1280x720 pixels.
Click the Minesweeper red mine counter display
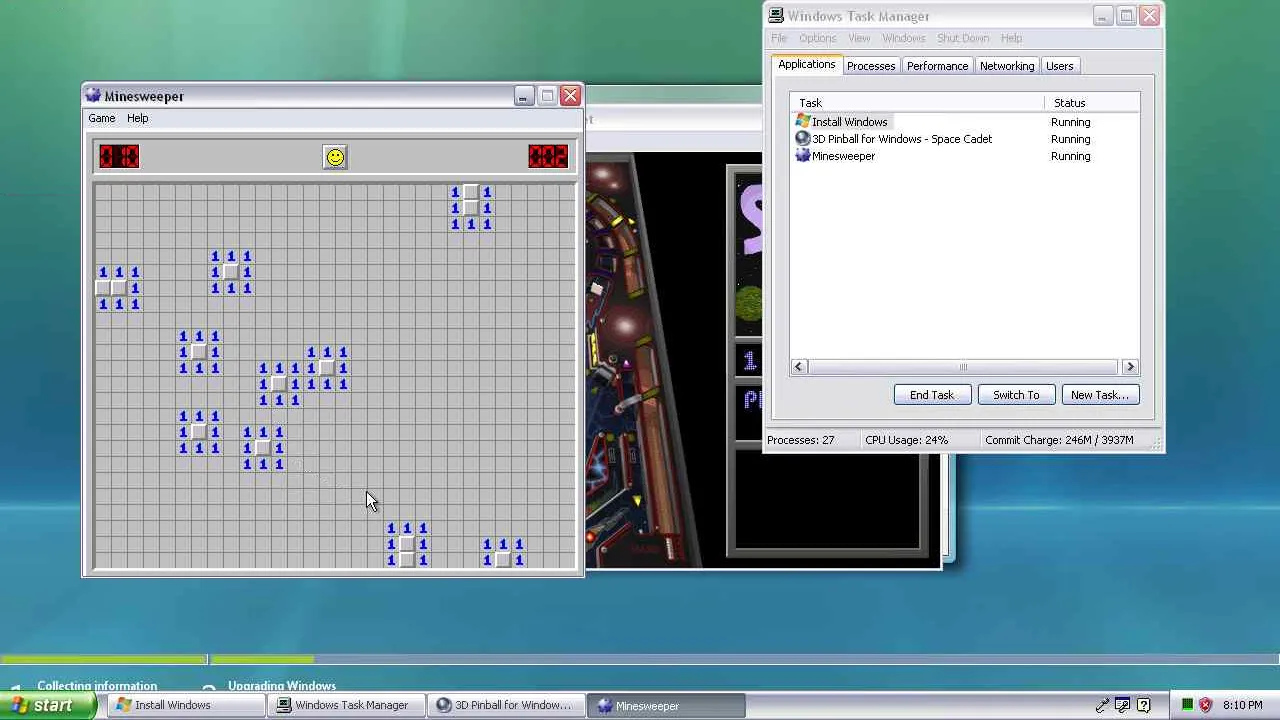point(119,157)
